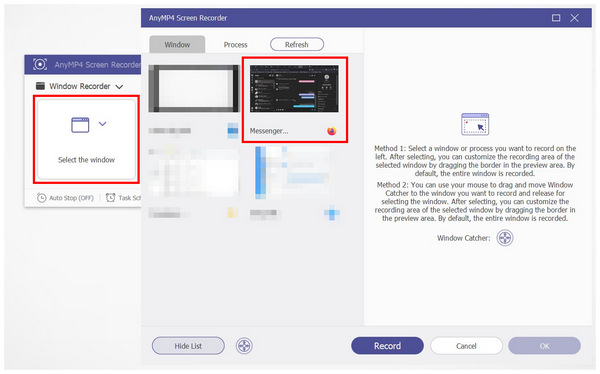
Task: Click the crosshair catcher icon beside Hide List
Action: 244,346
